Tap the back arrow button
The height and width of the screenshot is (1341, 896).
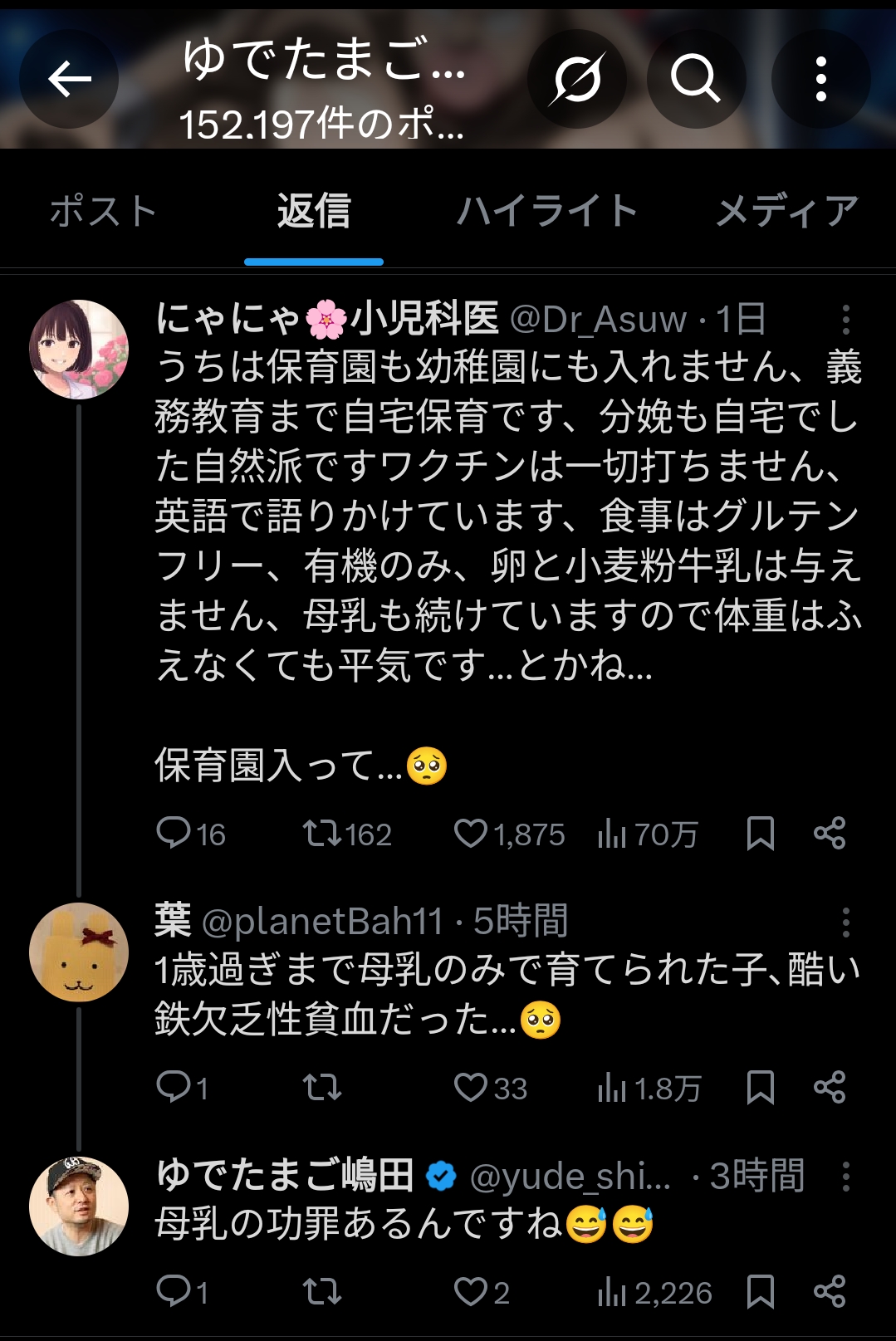click(69, 80)
